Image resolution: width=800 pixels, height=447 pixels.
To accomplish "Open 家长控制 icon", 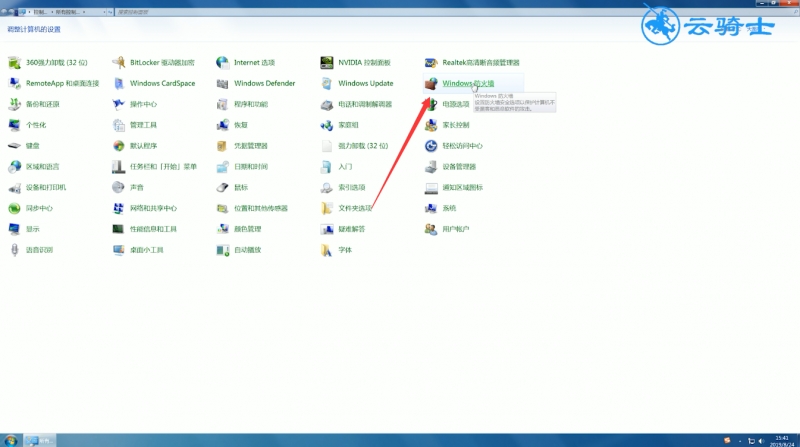I will (x=431, y=125).
